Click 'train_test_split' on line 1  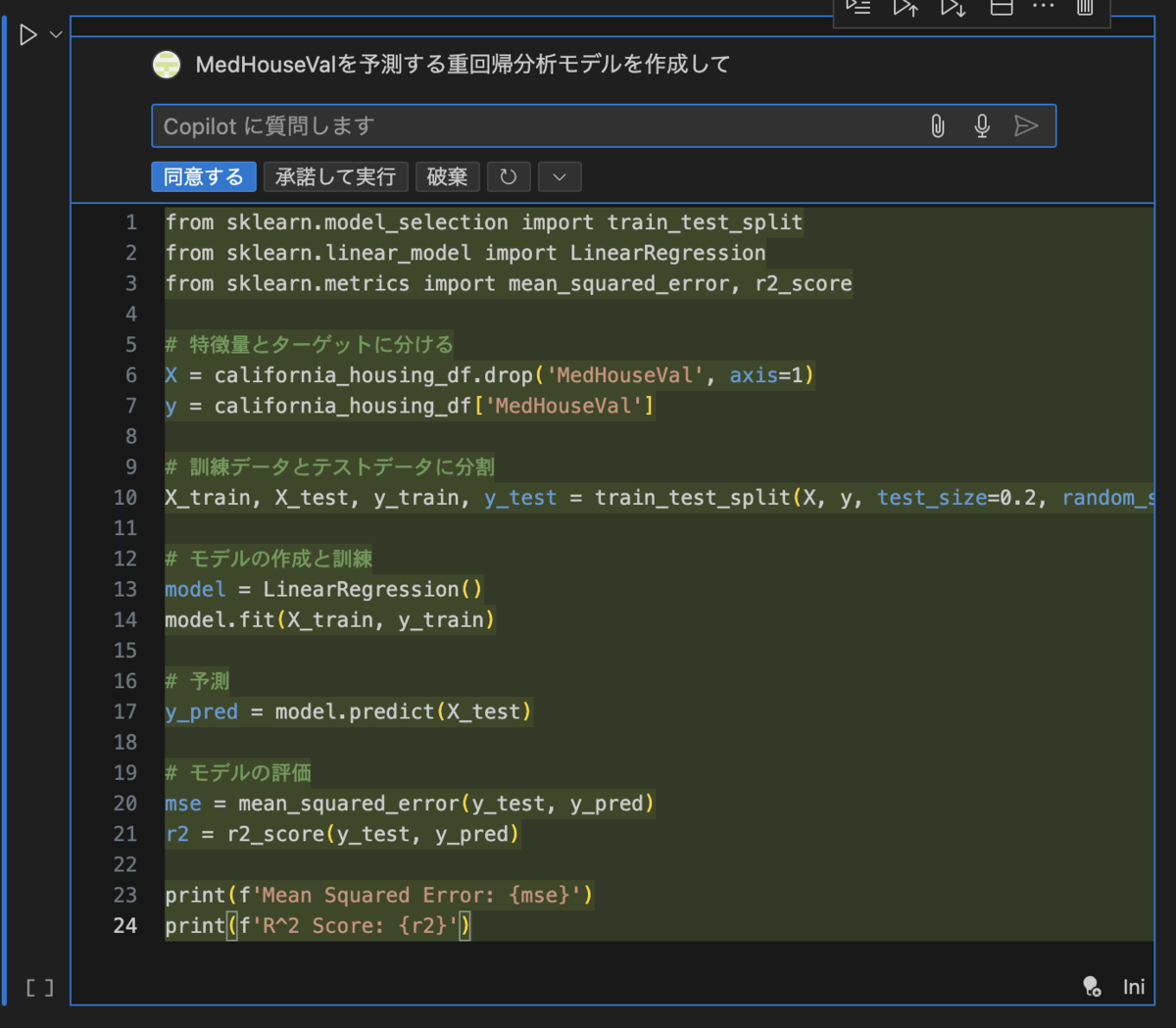705,222
